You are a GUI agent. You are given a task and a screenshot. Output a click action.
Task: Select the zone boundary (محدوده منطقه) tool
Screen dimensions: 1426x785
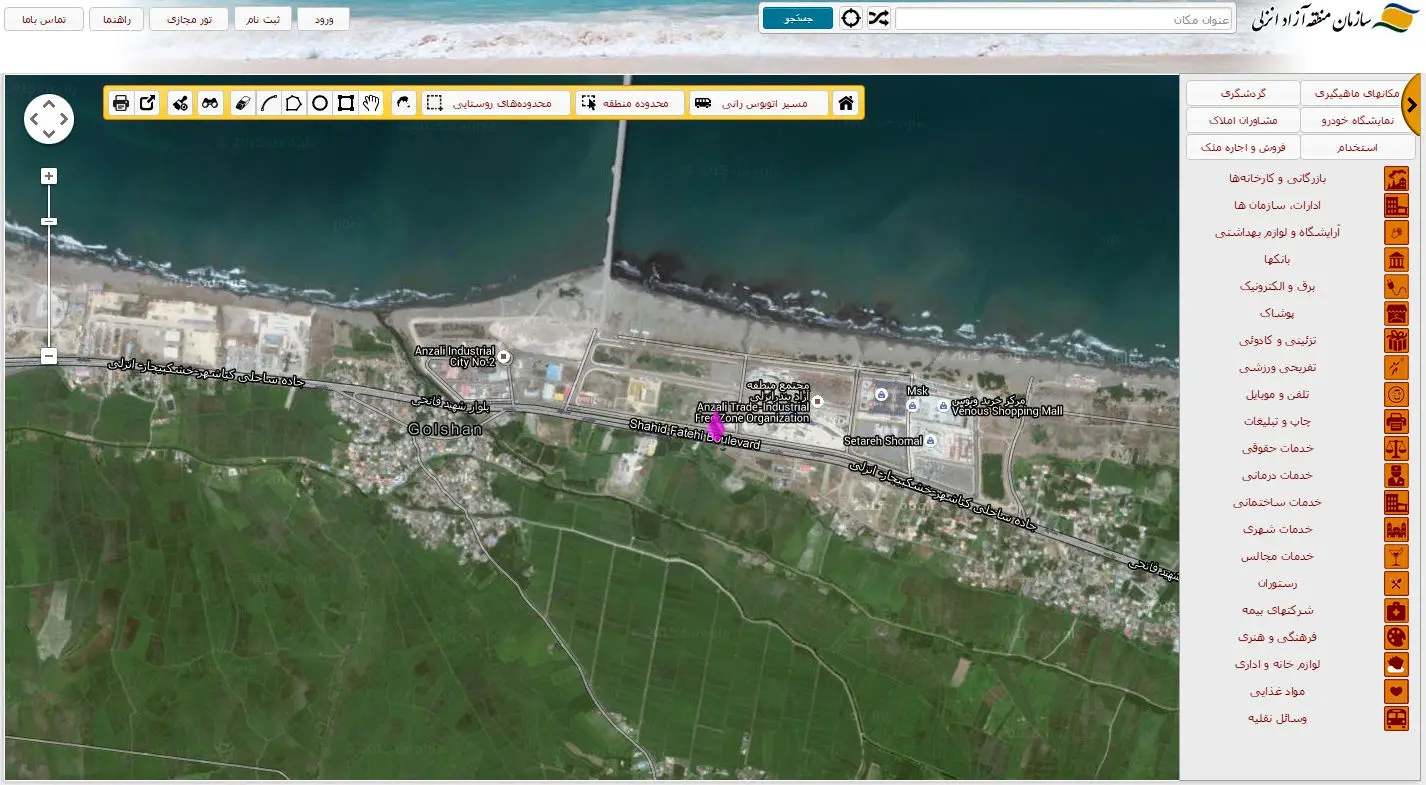[x=630, y=103]
